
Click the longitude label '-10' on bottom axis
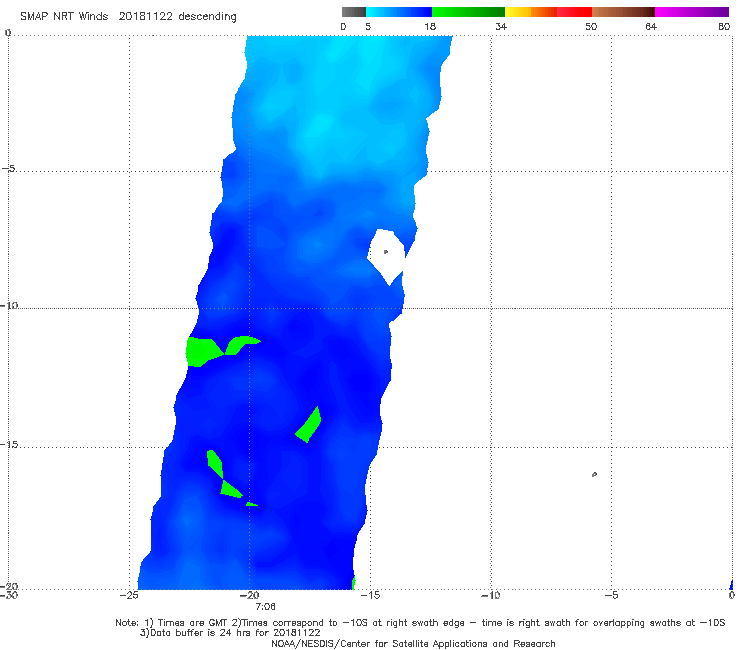[x=490, y=595]
